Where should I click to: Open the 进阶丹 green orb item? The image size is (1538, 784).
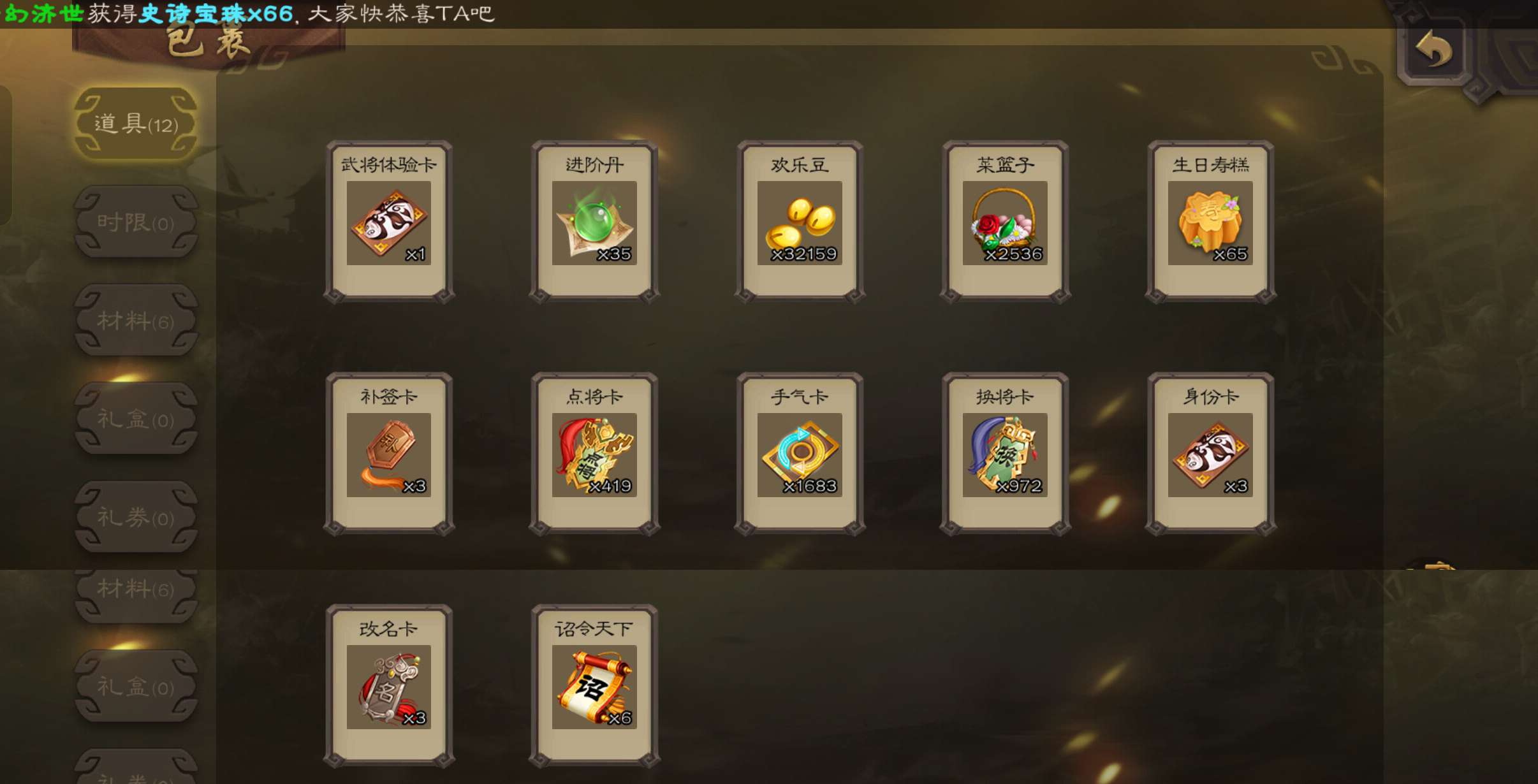pos(594,222)
